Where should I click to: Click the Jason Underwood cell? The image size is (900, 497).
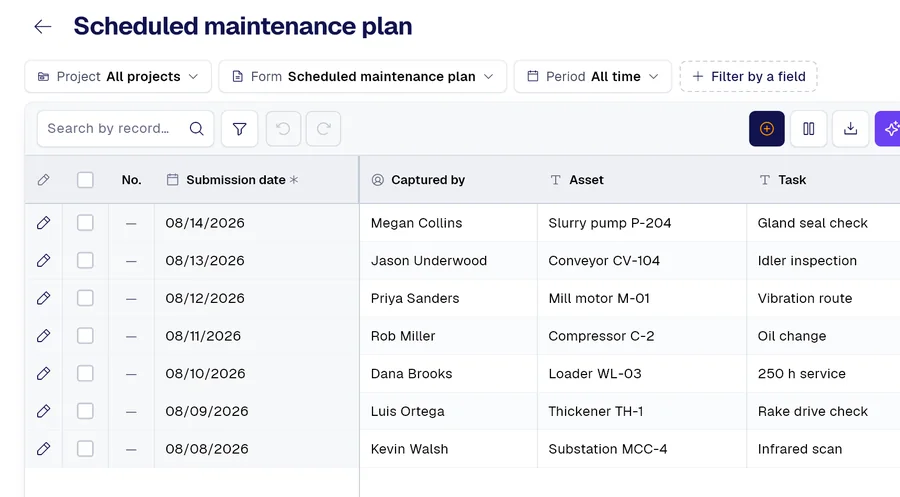448,261
